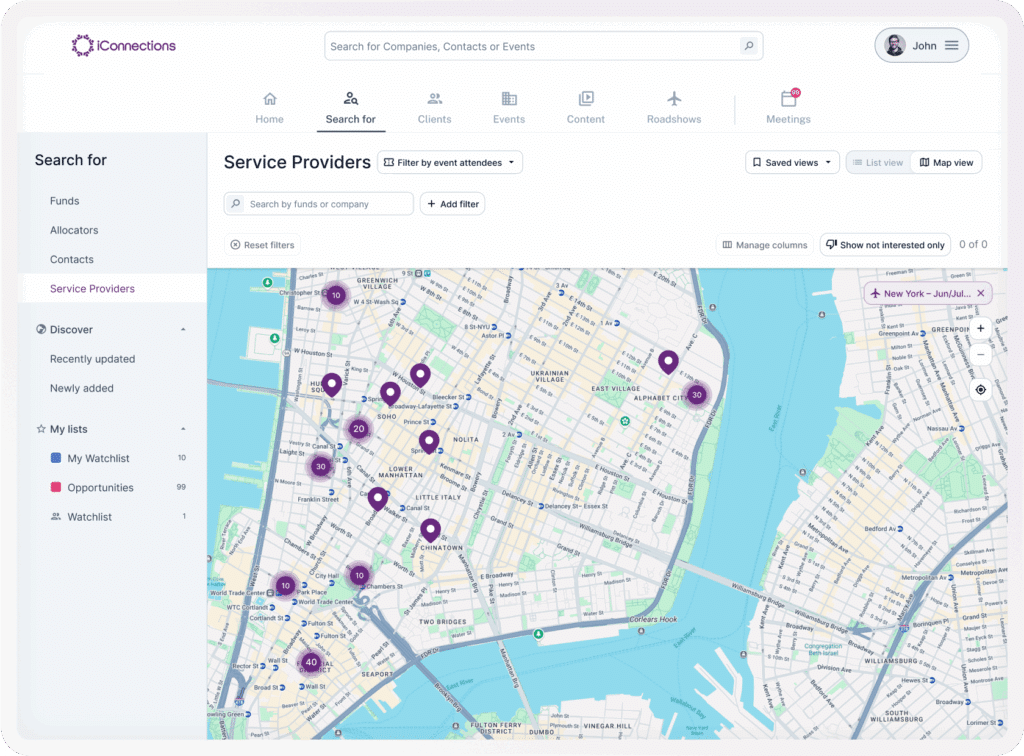Viewport: 1024px width, 756px height.
Task: Recenter map with locate icon
Action: click(x=980, y=390)
